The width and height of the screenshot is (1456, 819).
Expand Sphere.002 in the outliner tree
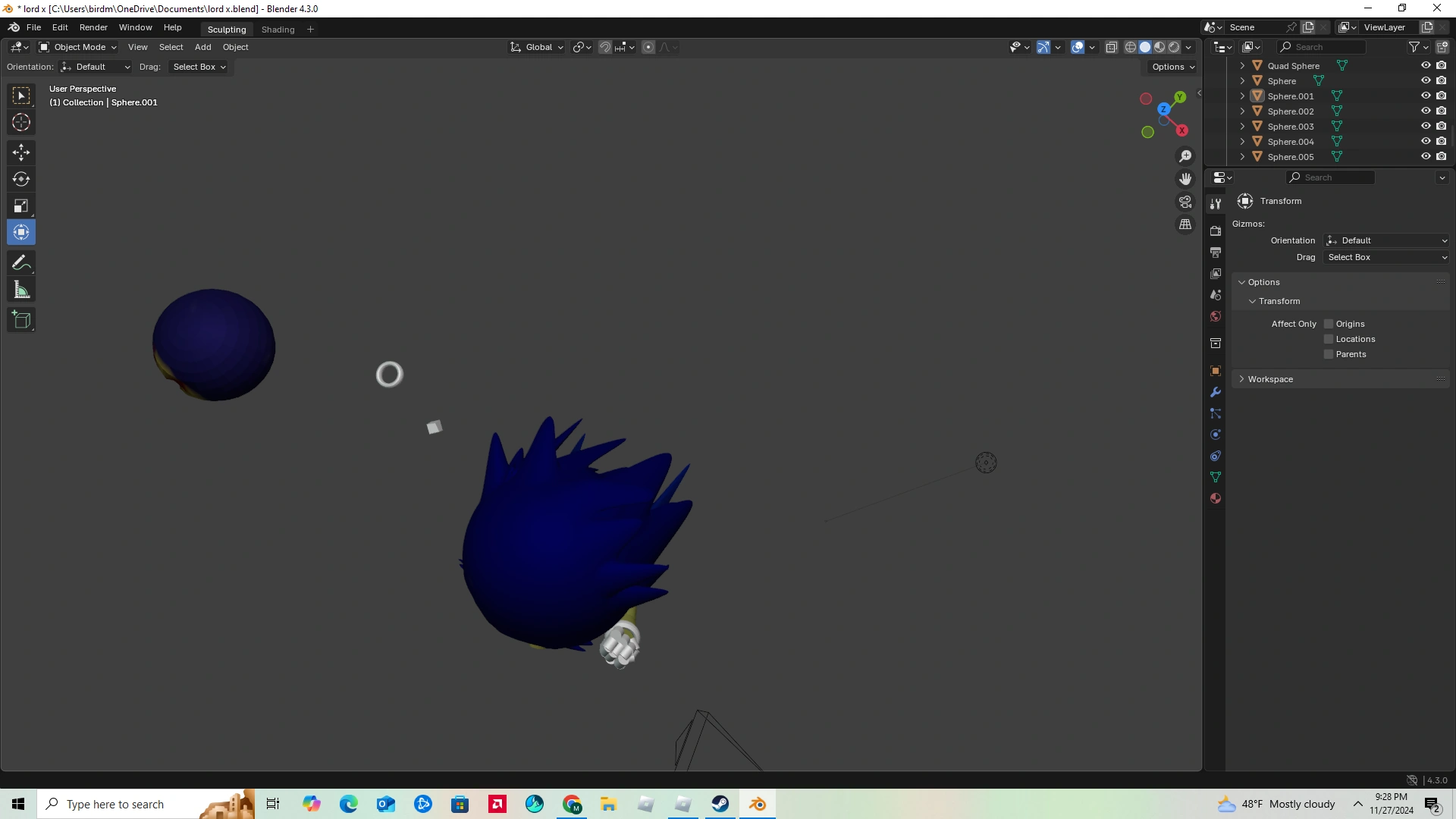tap(1242, 111)
